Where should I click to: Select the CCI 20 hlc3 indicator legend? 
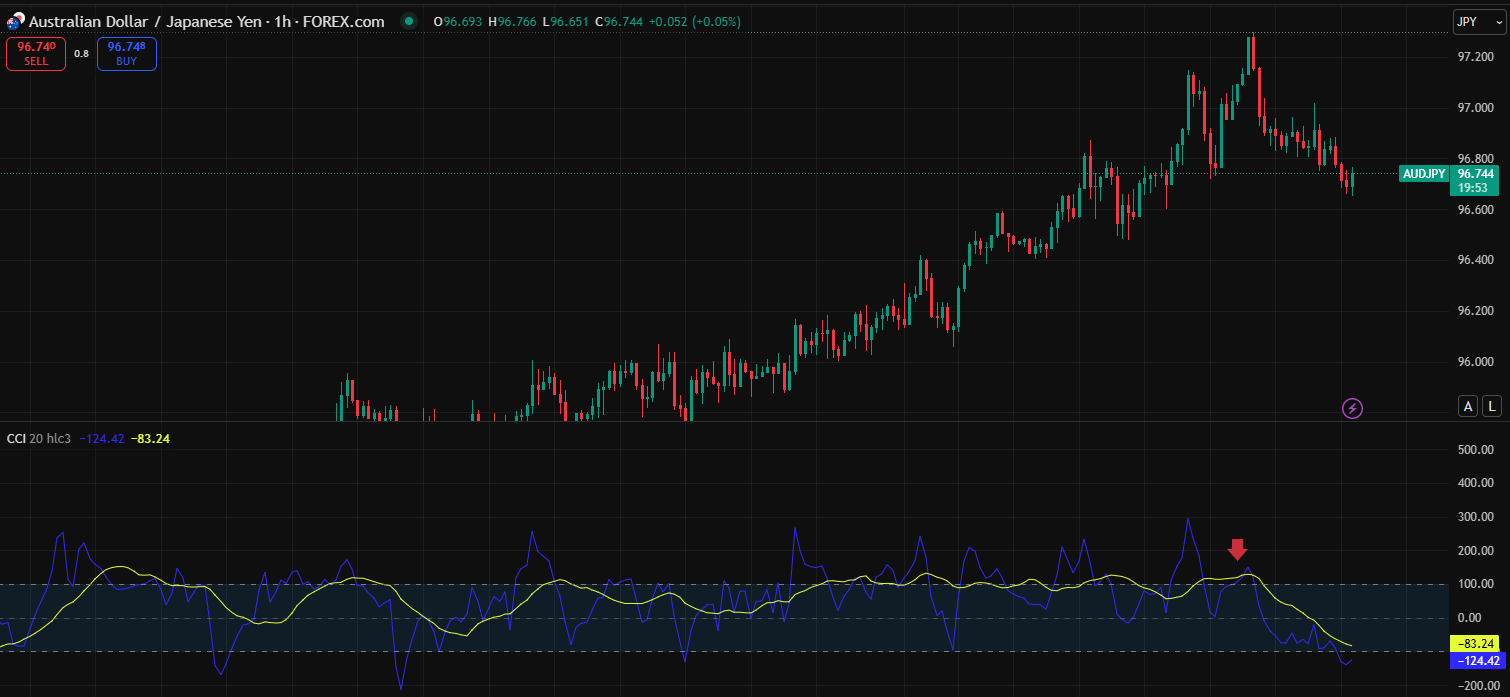(x=40, y=439)
